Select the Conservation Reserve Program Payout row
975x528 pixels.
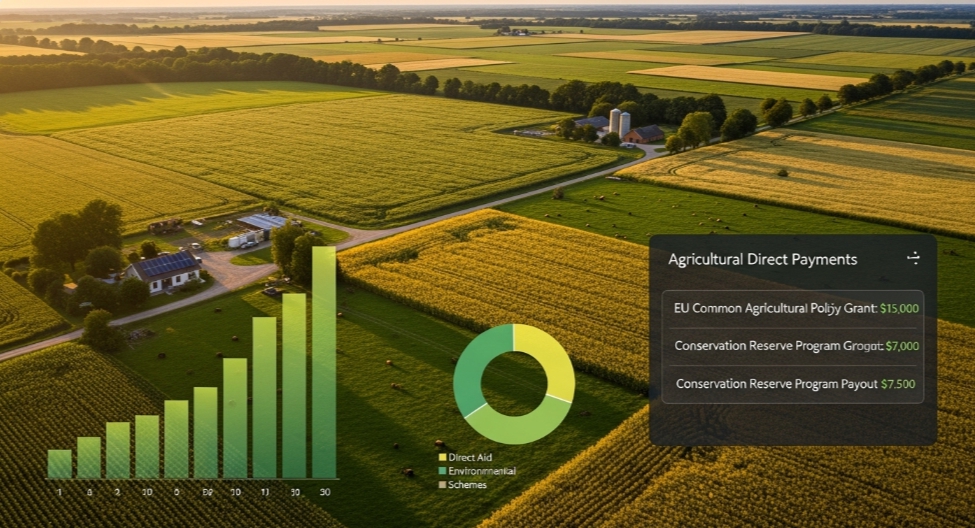click(793, 384)
